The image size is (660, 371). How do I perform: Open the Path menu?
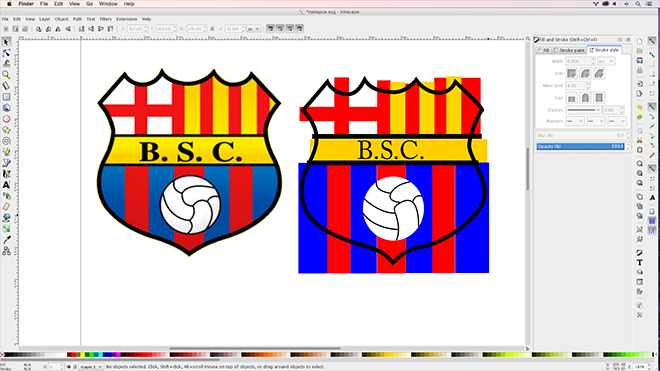click(x=77, y=19)
